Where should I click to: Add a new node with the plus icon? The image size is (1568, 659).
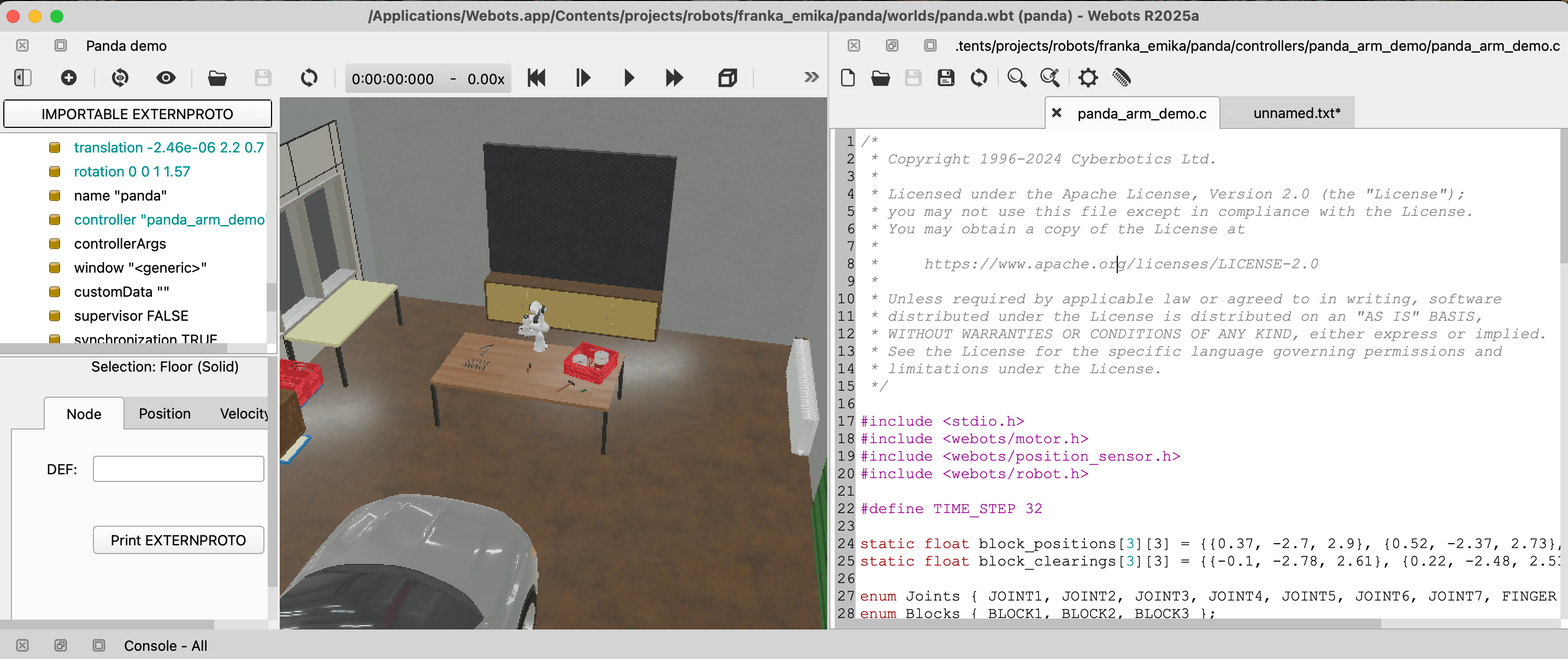click(69, 78)
